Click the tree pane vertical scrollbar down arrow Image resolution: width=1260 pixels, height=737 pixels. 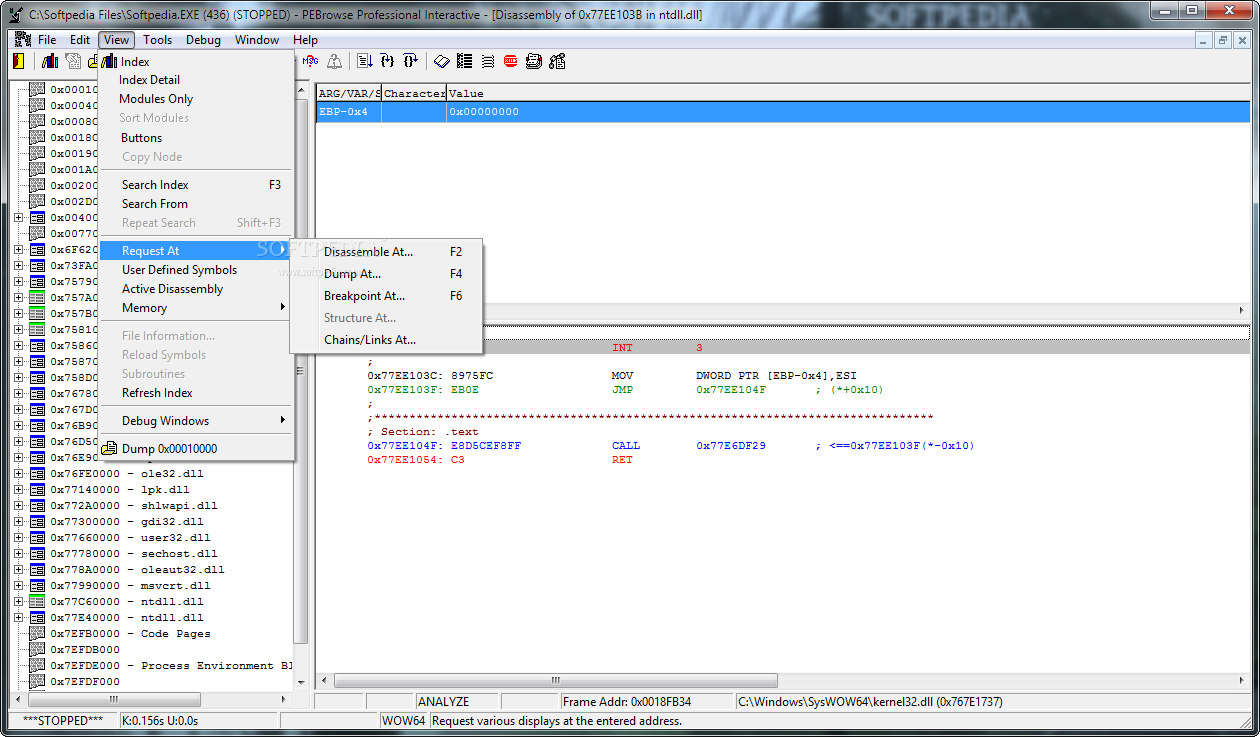(301, 682)
